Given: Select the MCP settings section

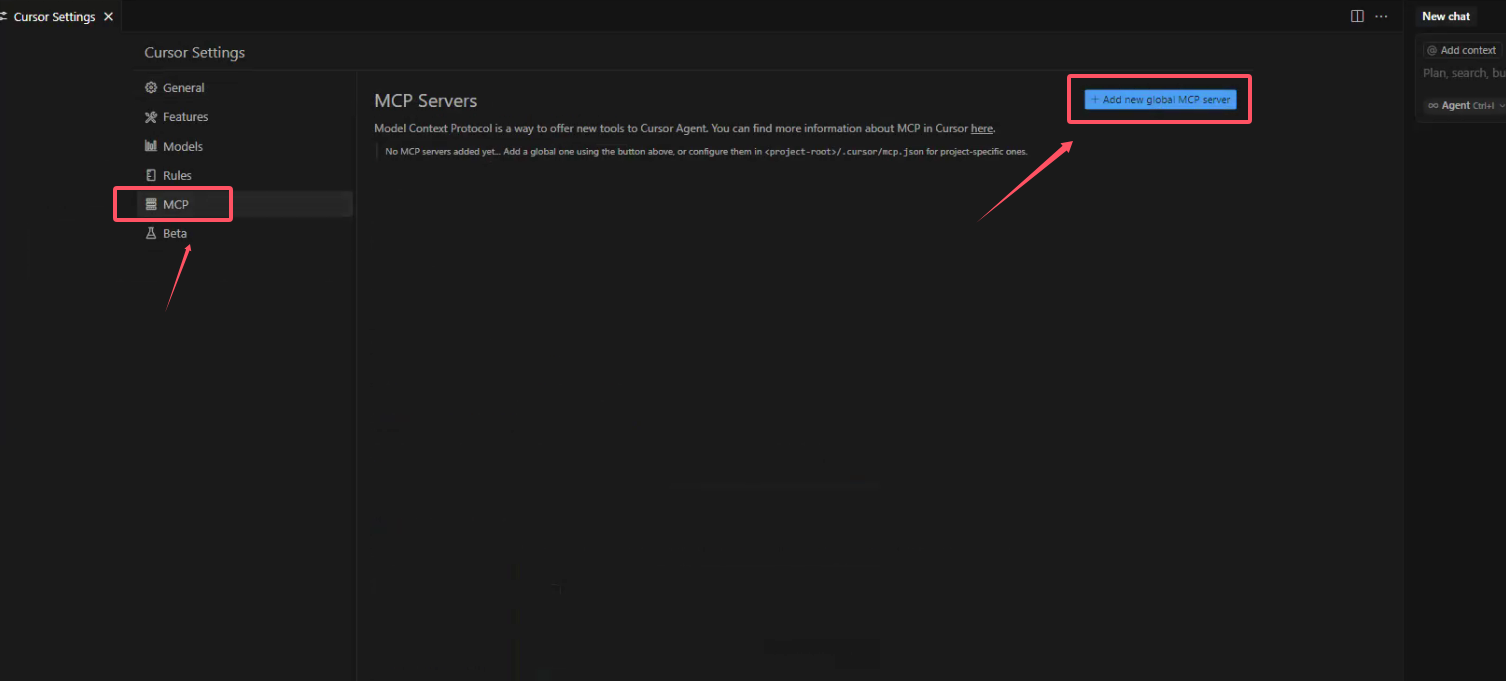Looking at the screenshot, I should click(244, 204).
